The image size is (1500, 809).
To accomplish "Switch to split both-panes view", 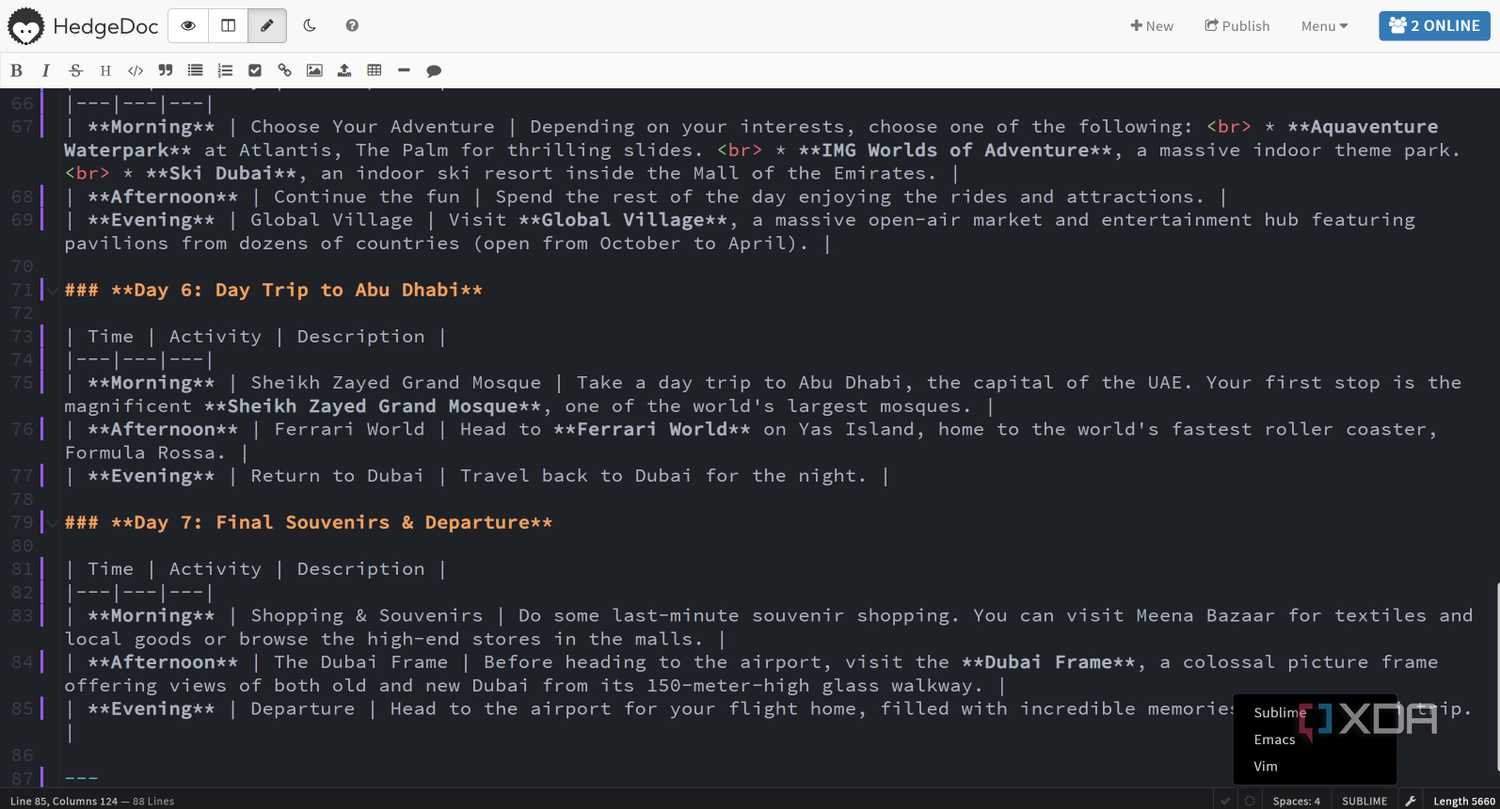I will coord(228,26).
